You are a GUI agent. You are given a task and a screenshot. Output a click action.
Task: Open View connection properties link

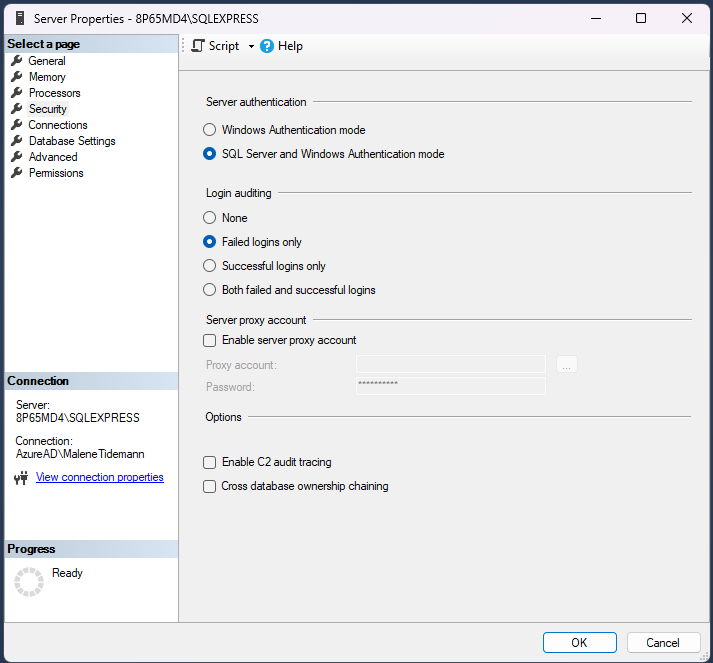100,478
